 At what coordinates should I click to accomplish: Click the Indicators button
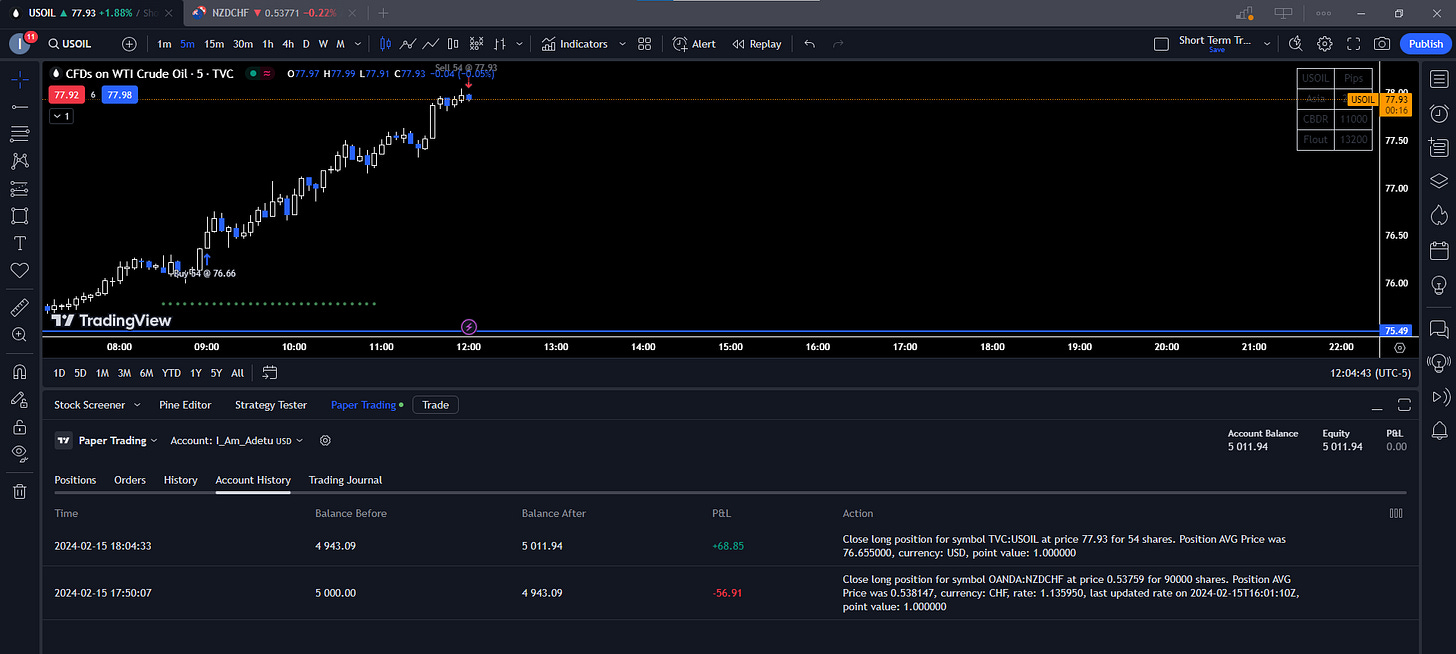575,44
